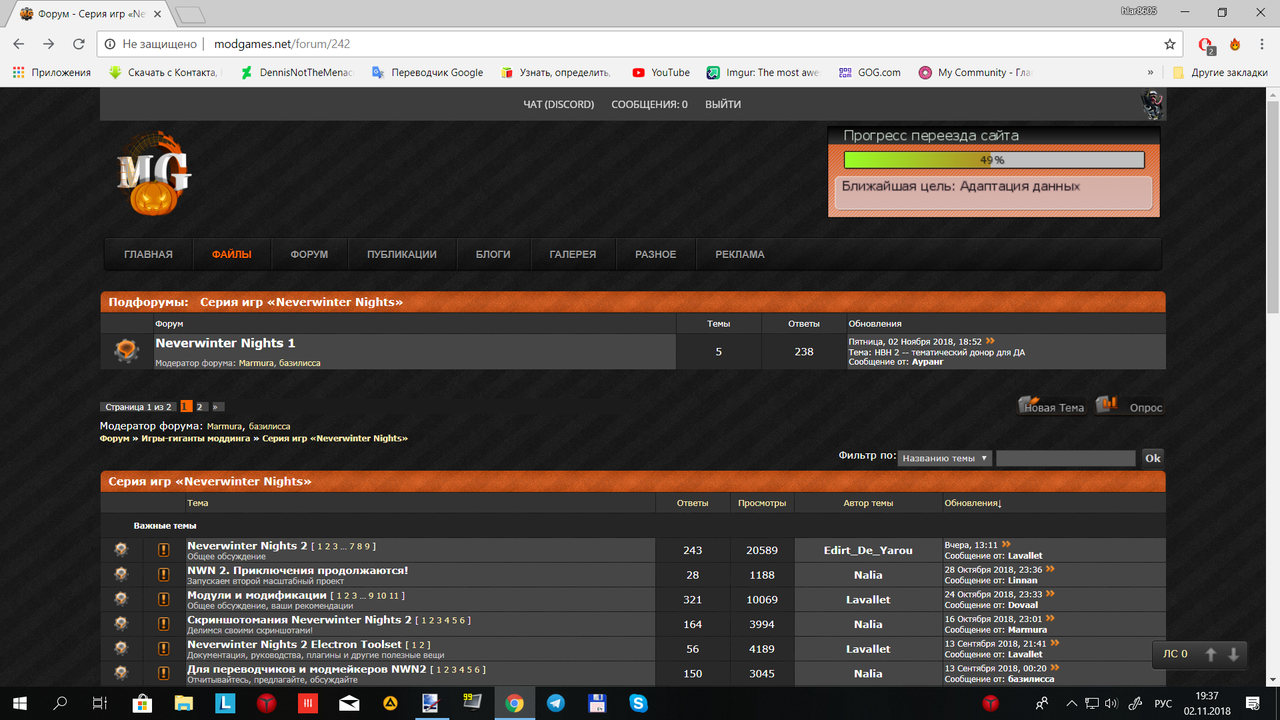Expand the hidden bookmarks chevron

coord(1150,72)
